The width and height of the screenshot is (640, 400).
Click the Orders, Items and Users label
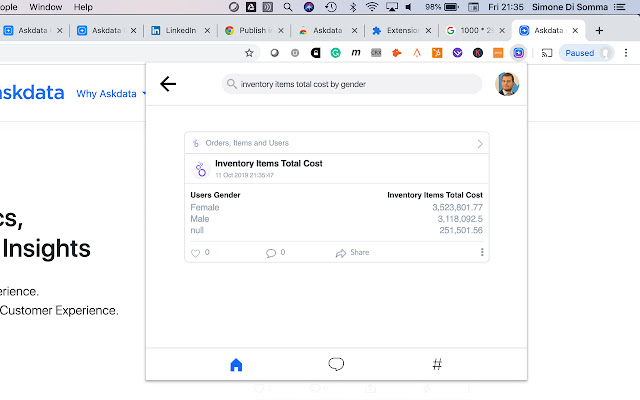[x=247, y=143]
